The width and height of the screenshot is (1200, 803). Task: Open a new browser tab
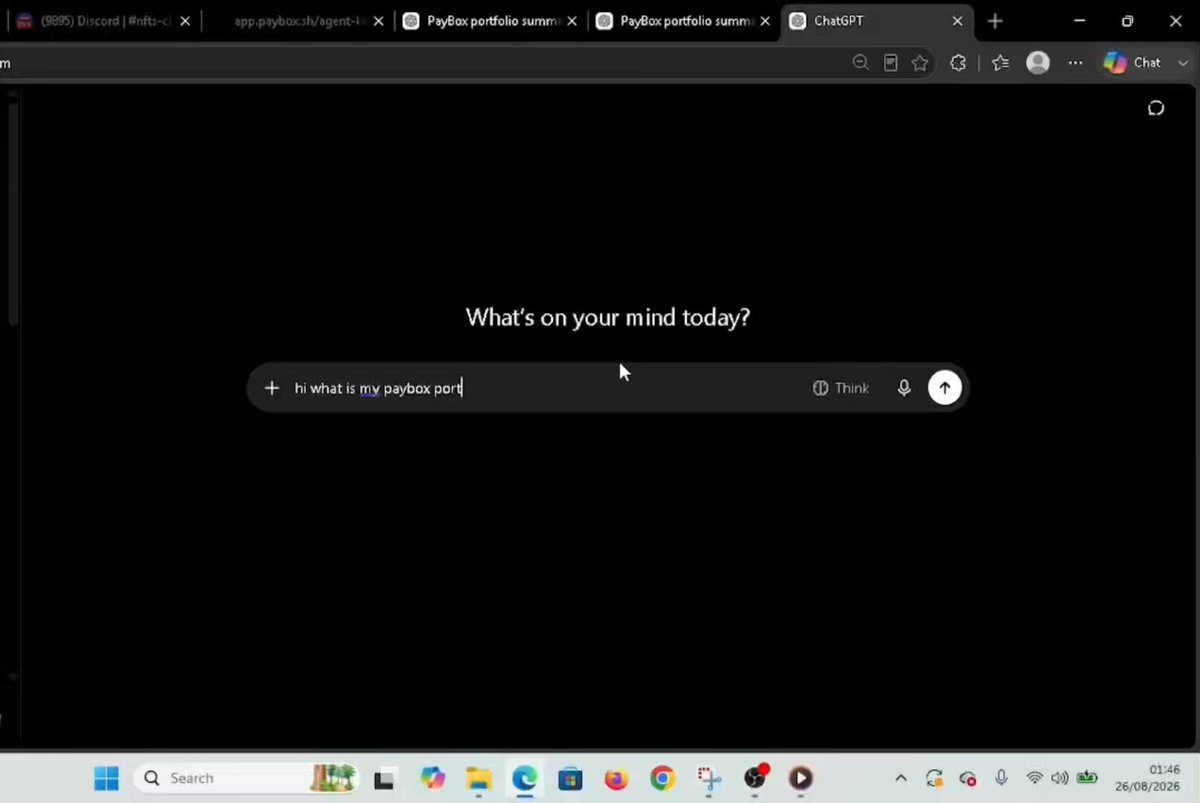[x=995, y=21]
